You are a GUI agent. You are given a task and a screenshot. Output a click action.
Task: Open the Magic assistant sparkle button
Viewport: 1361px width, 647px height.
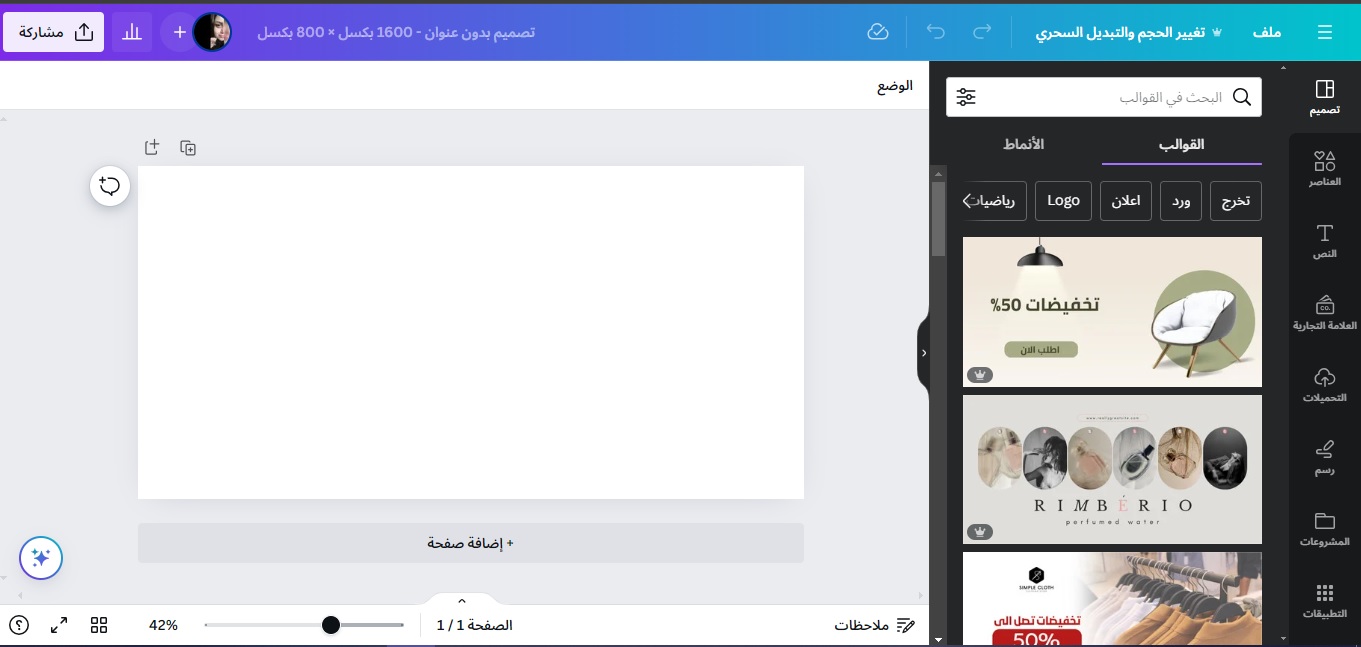coord(41,557)
